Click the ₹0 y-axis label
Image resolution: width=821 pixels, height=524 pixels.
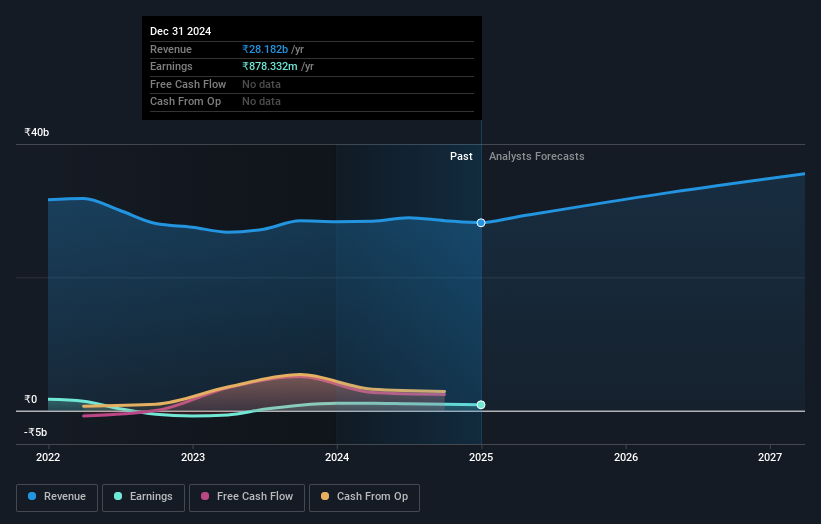tap(31, 399)
